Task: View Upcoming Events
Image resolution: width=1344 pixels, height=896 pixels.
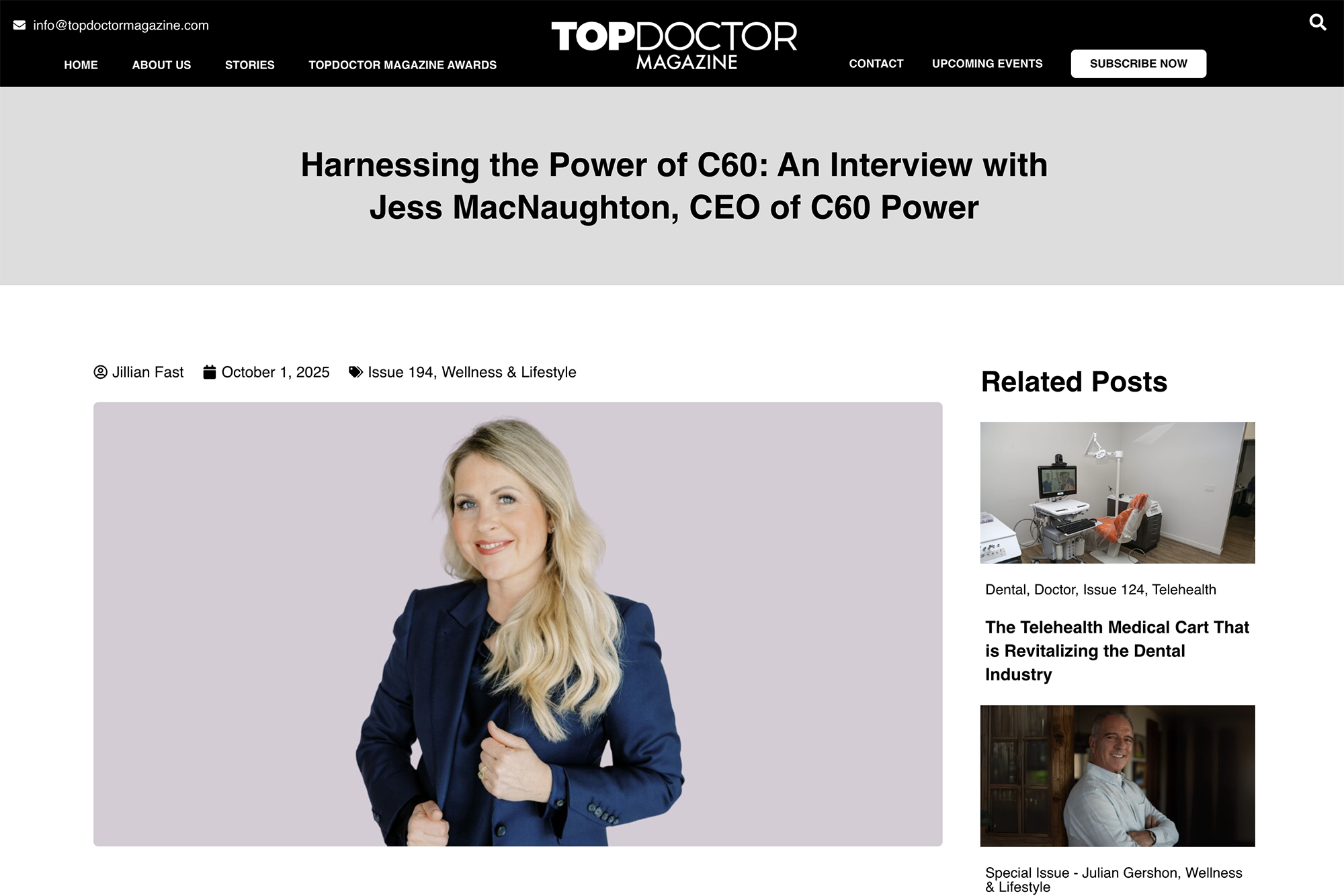Action: tap(987, 64)
